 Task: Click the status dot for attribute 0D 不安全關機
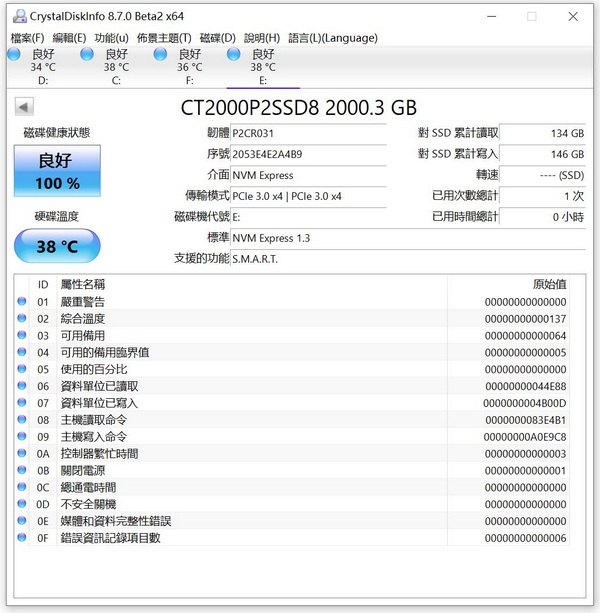click(x=22, y=504)
